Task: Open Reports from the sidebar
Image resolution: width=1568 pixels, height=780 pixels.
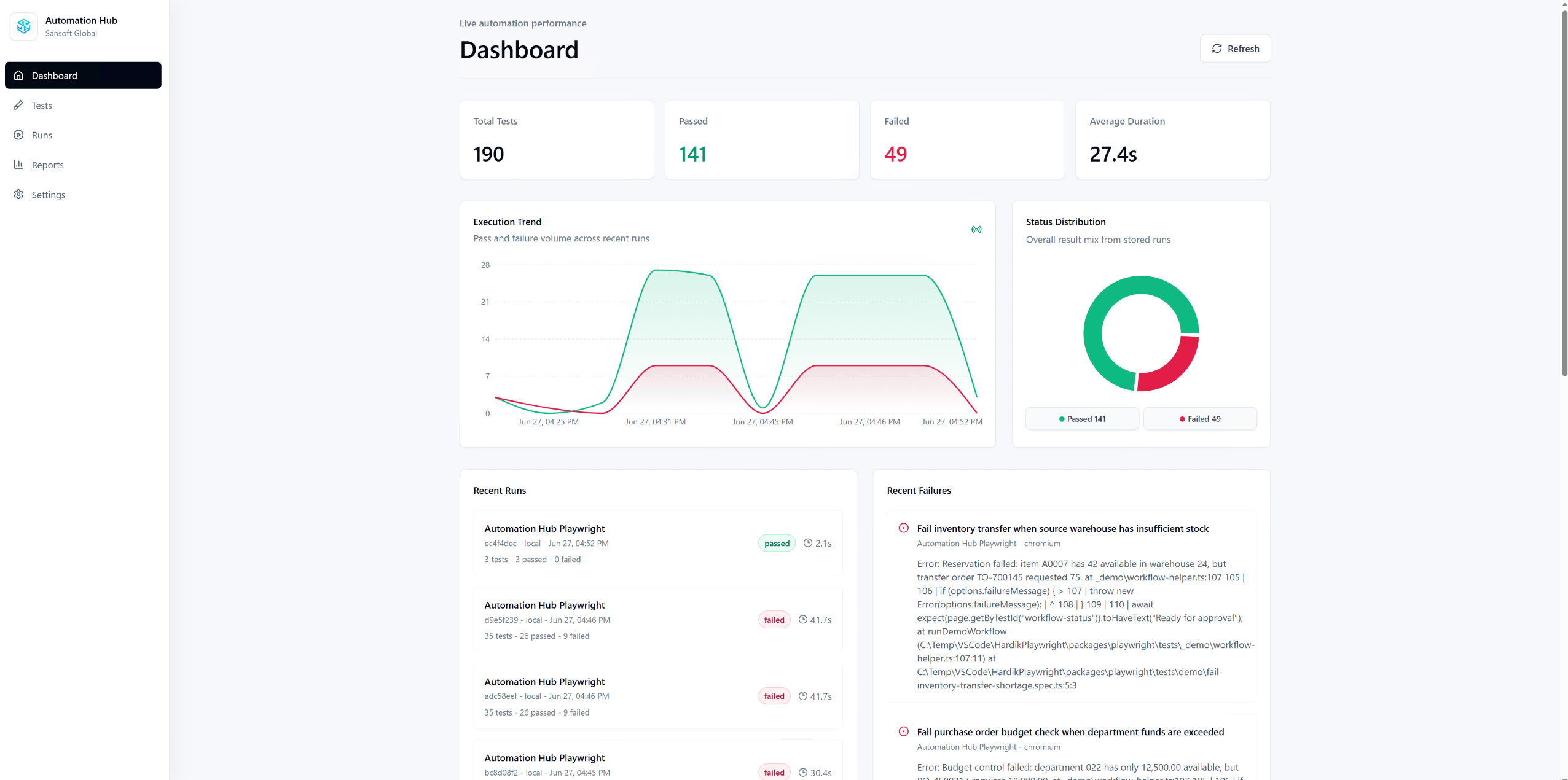Action: pyautogui.click(x=83, y=165)
